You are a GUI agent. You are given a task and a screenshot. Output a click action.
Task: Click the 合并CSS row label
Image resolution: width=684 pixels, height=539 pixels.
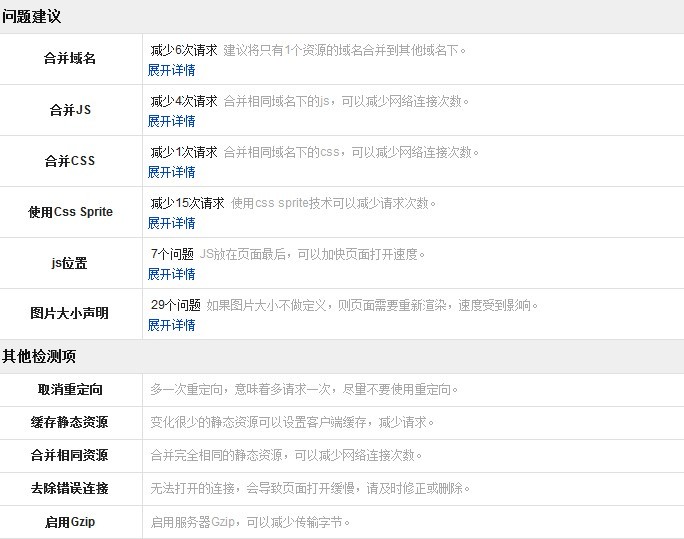click(x=70, y=161)
